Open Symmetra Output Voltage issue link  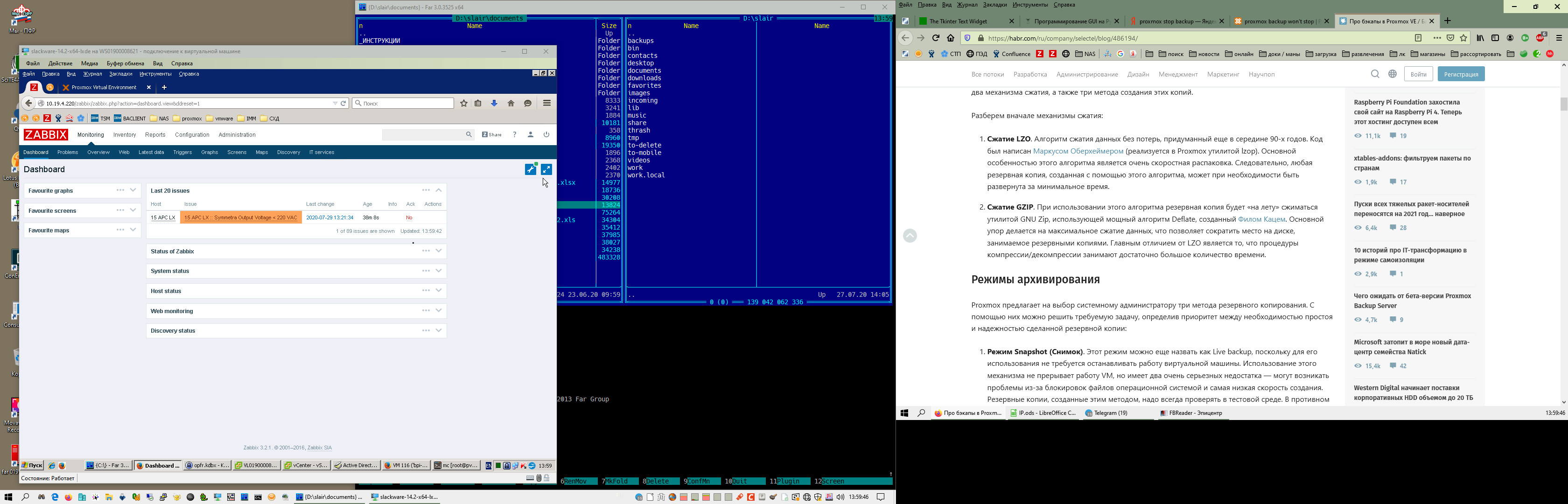pyautogui.click(x=240, y=217)
